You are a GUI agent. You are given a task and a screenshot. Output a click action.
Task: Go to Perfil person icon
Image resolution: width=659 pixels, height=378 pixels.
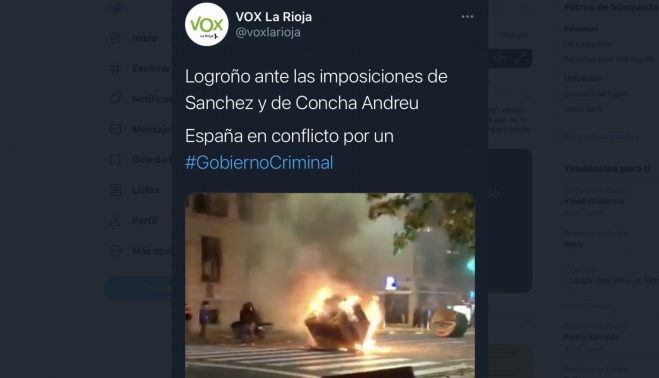115,220
